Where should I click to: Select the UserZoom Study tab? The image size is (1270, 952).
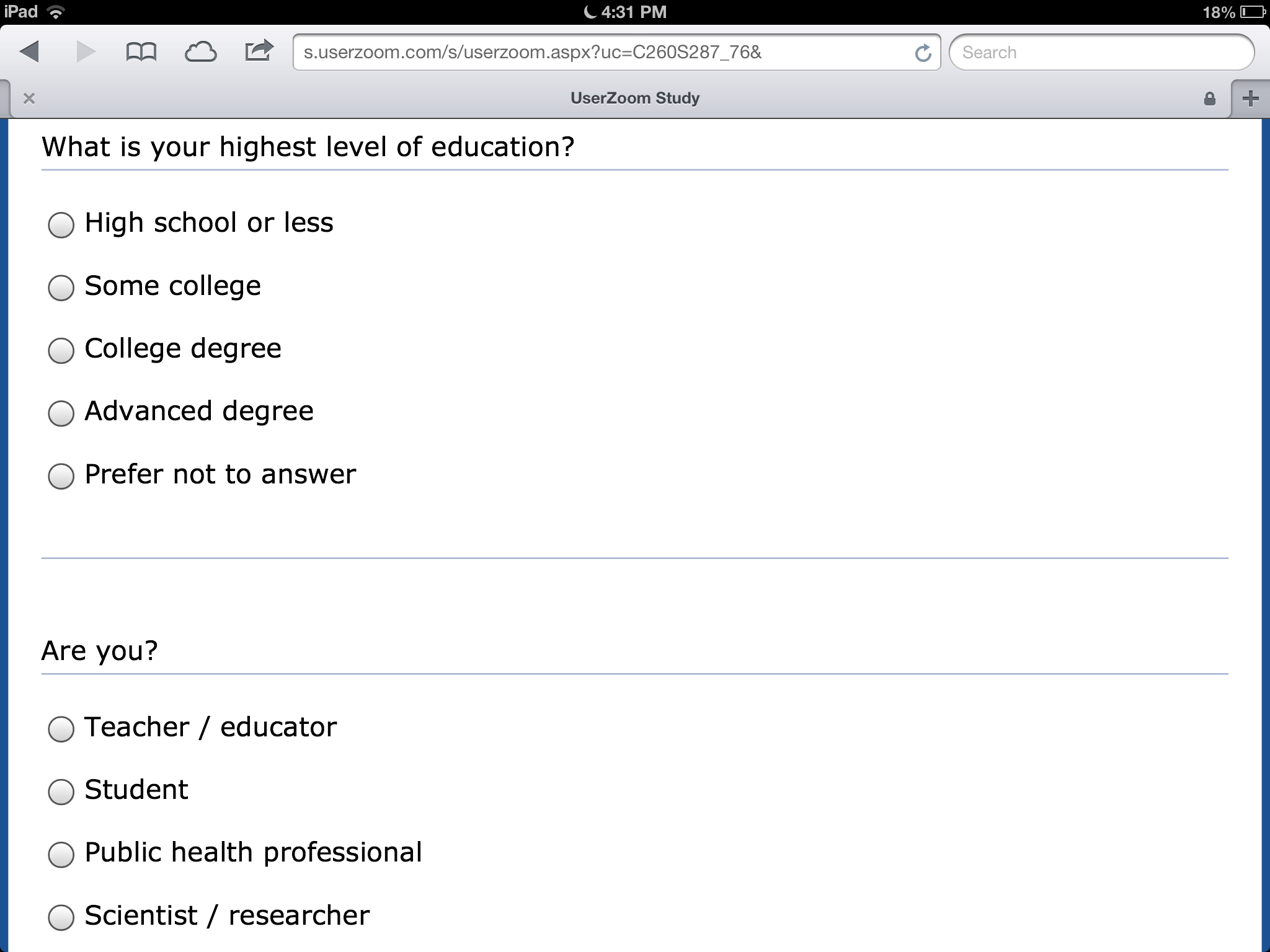pyautogui.click(x=635, y=99)
